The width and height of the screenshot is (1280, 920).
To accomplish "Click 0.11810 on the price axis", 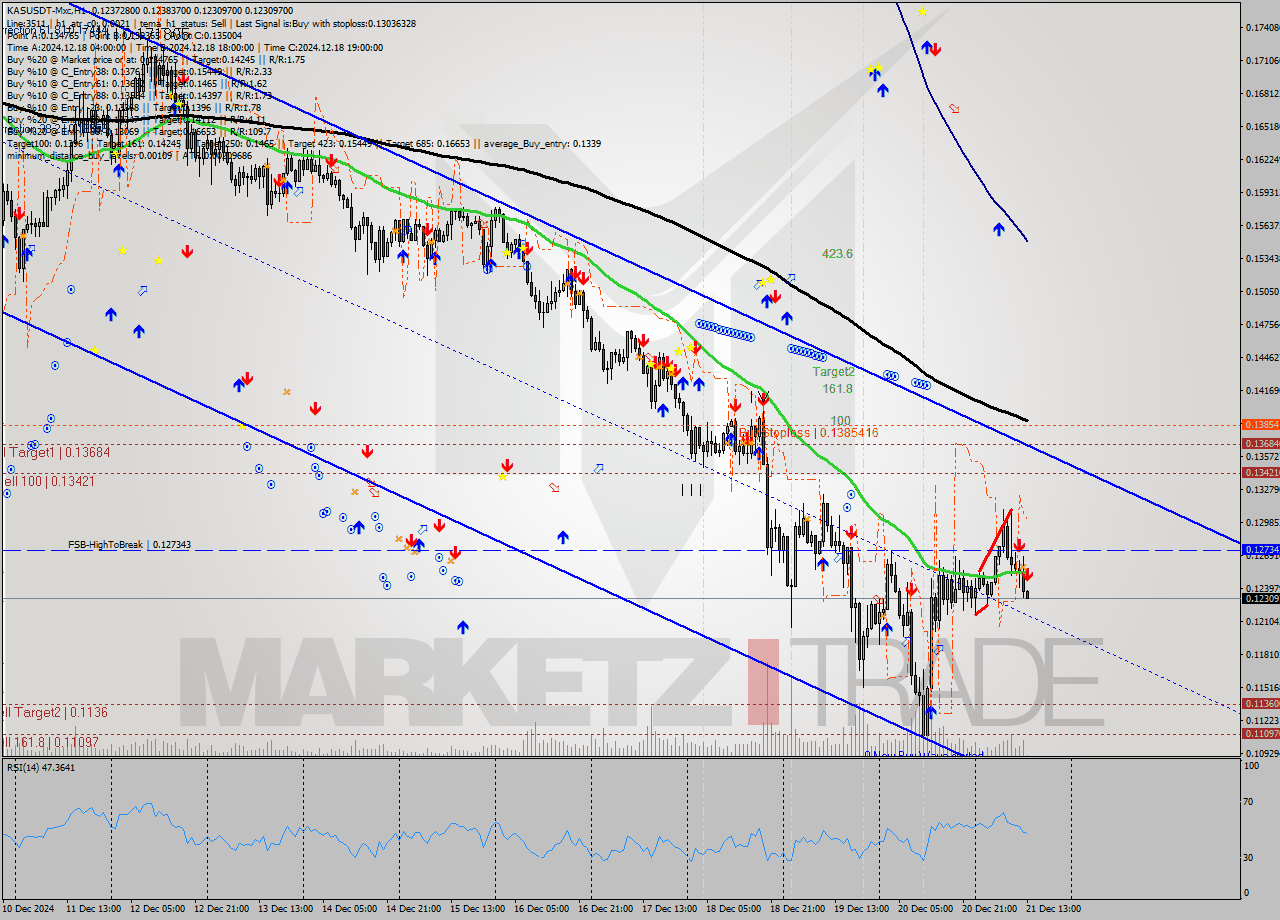I will coord(1261,654).
